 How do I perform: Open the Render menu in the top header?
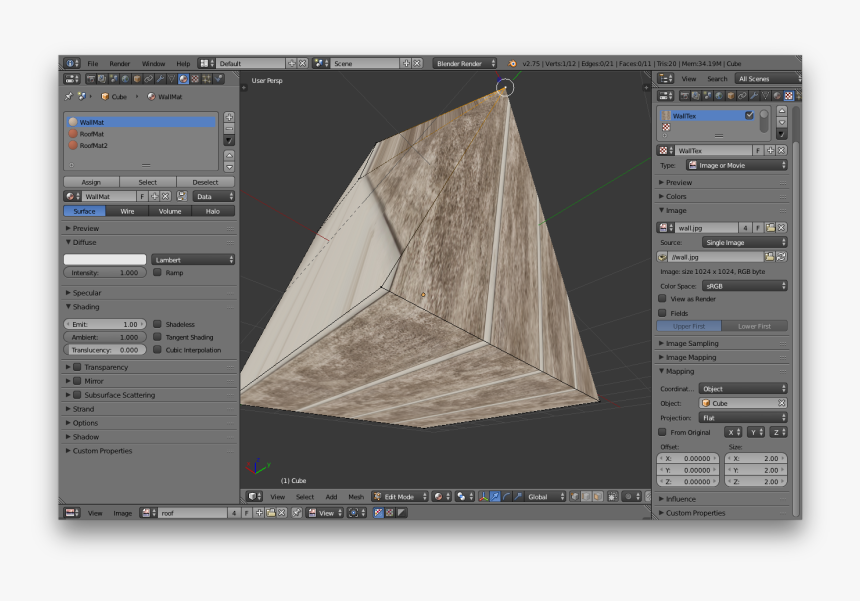point(119,62)
